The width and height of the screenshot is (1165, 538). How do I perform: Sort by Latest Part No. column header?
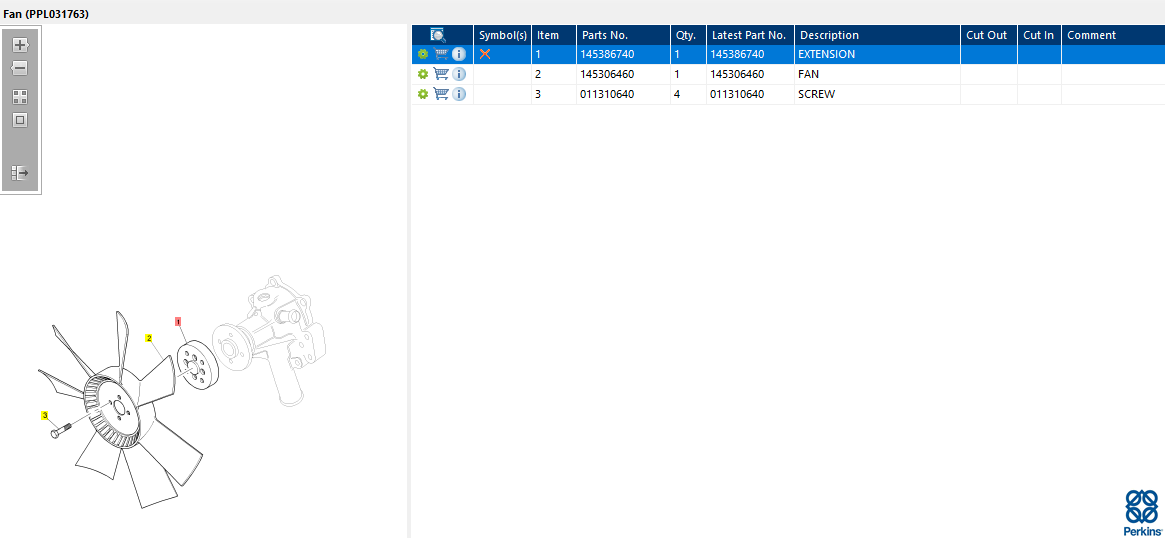click(750, 35)
